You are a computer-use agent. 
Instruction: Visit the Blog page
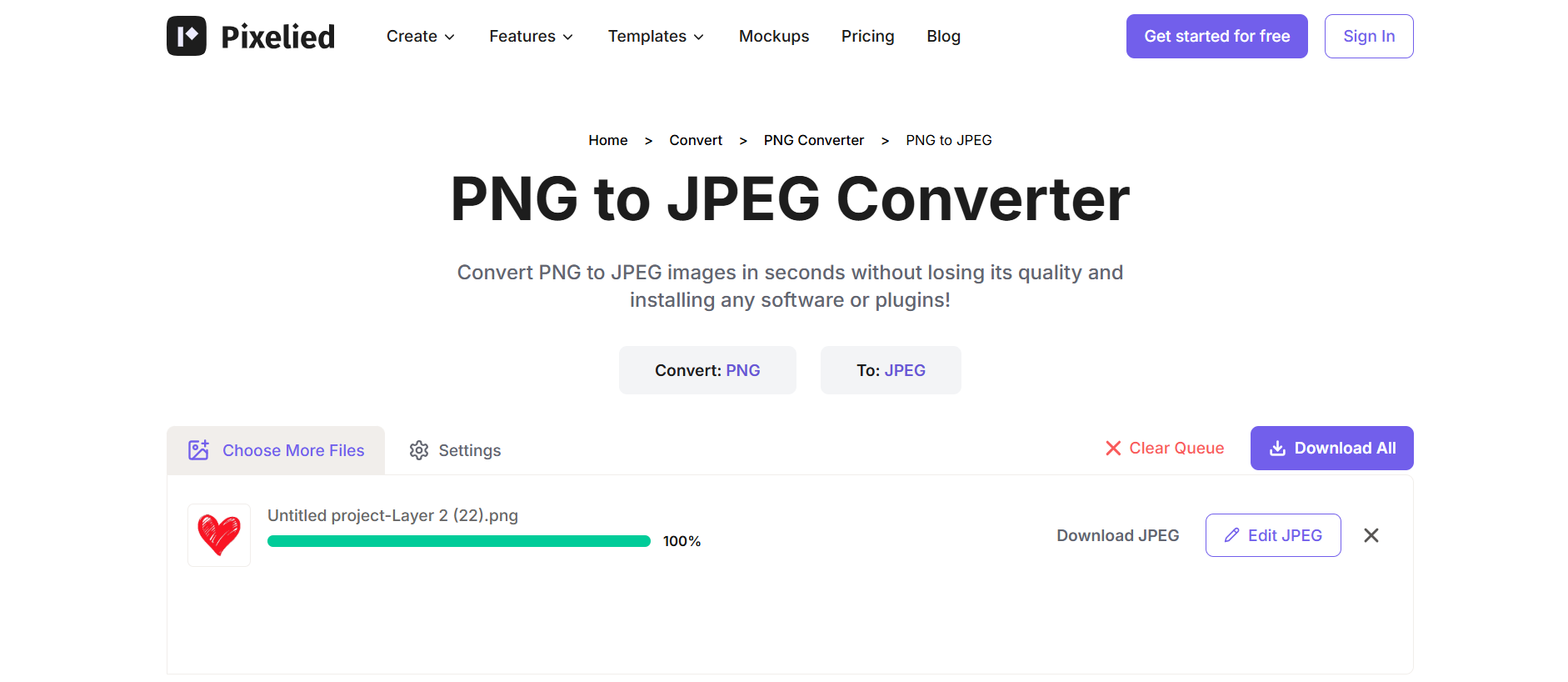click(x=943, y=36)
